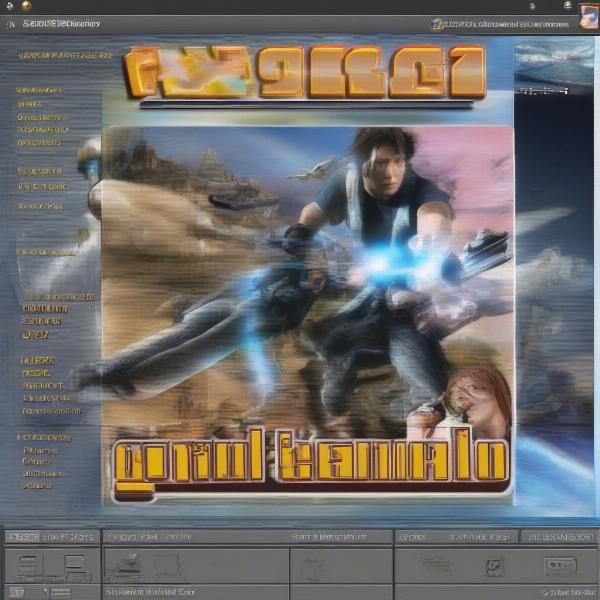Click the orange sphere icon in the top bar
This screenshot has height=600, width=600.
coord(26,6)
